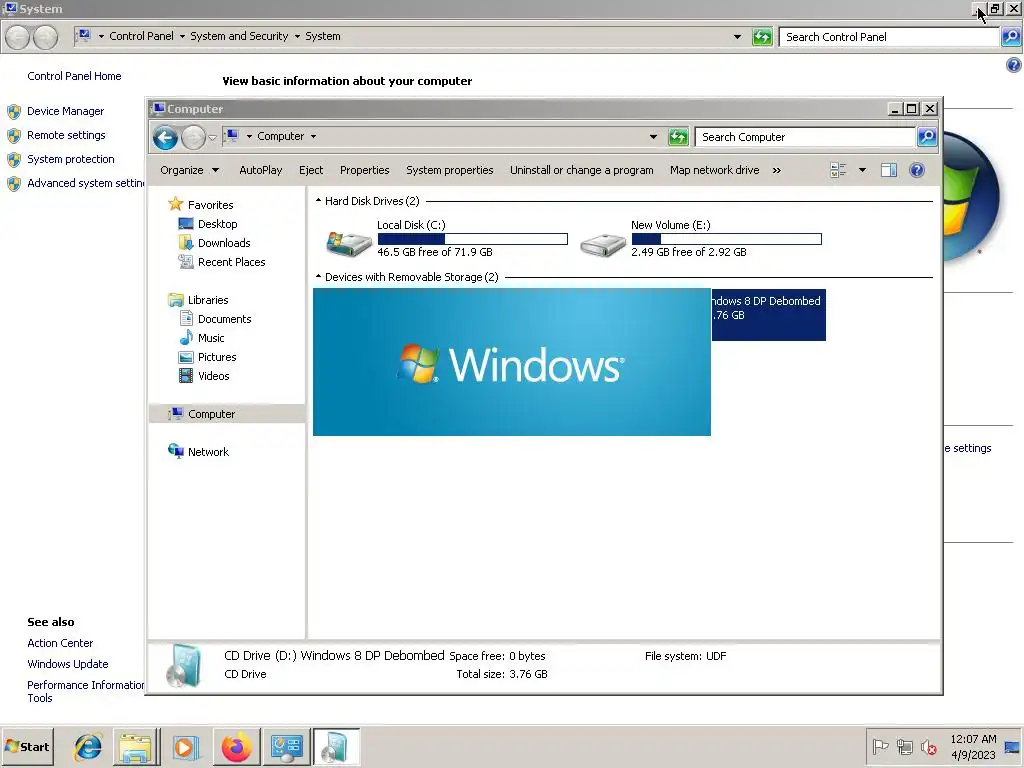Open Action Center link under See also
This screenshot has width=1024, height=768.
(x=60, y=643)
